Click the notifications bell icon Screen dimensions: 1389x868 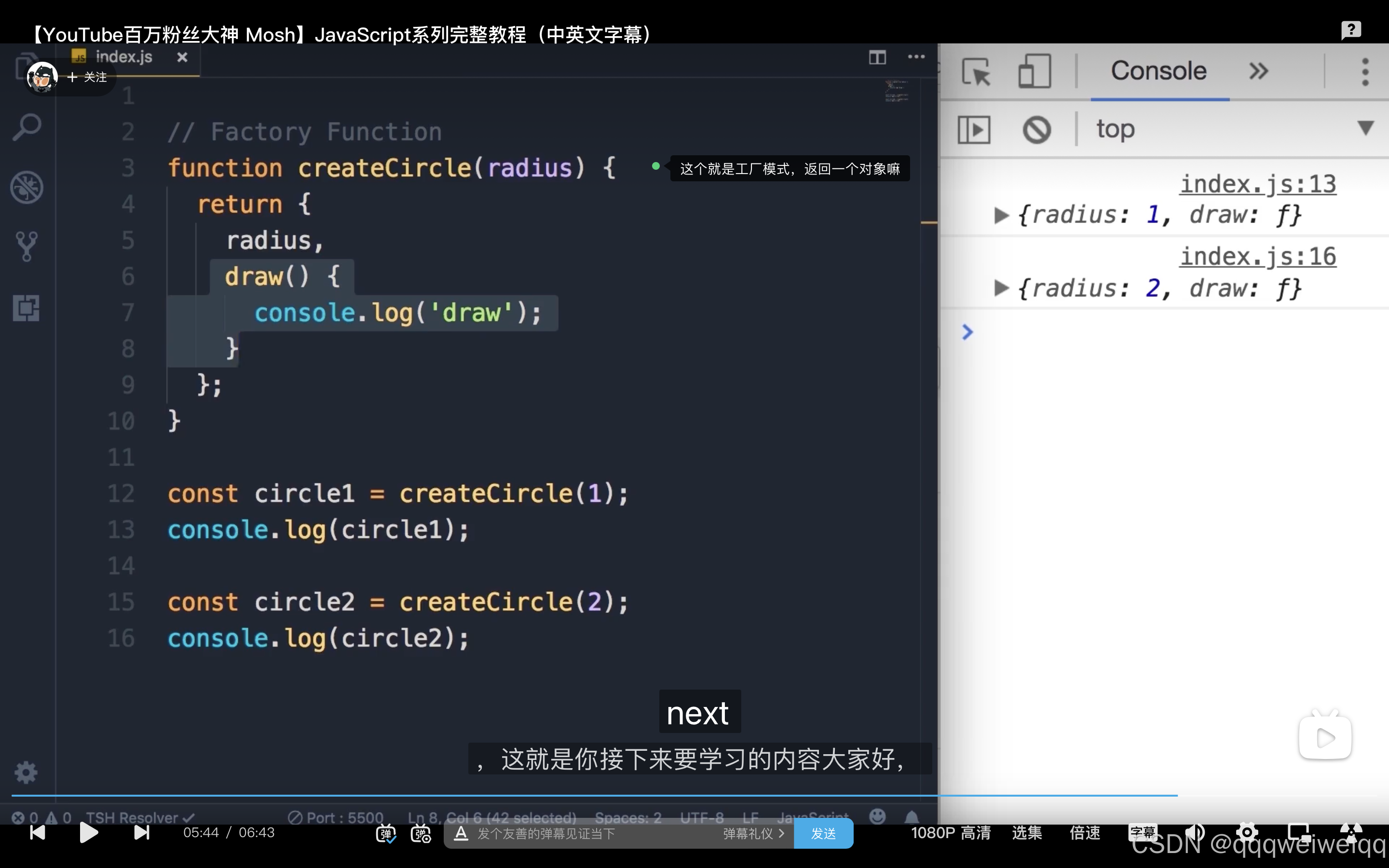(x=912, y=817)
